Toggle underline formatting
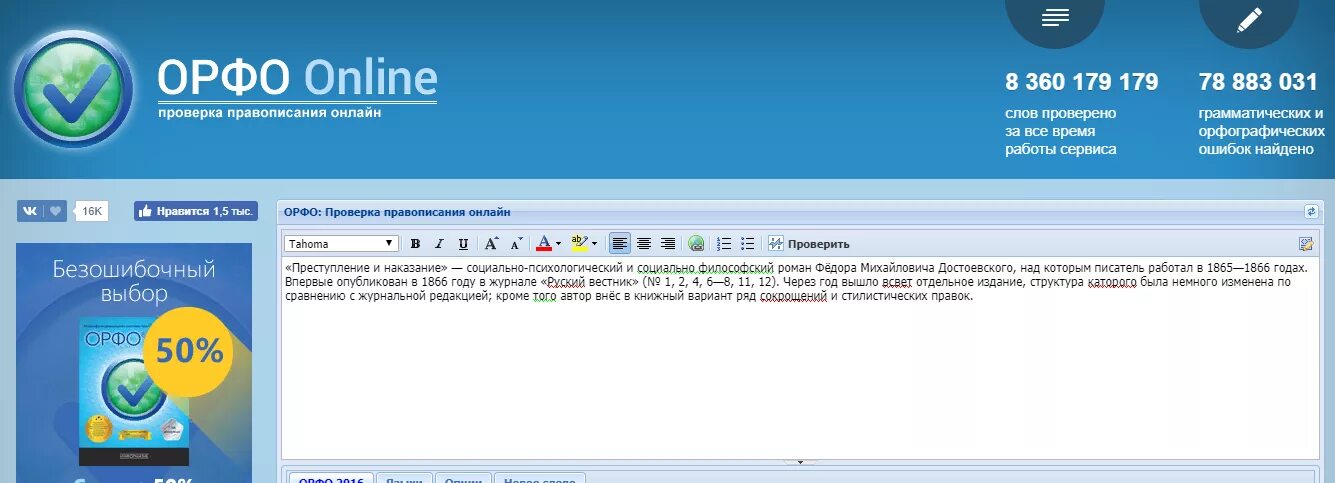Image resolution: width=1335 pixels, height=483 pixels. point(463,243)
